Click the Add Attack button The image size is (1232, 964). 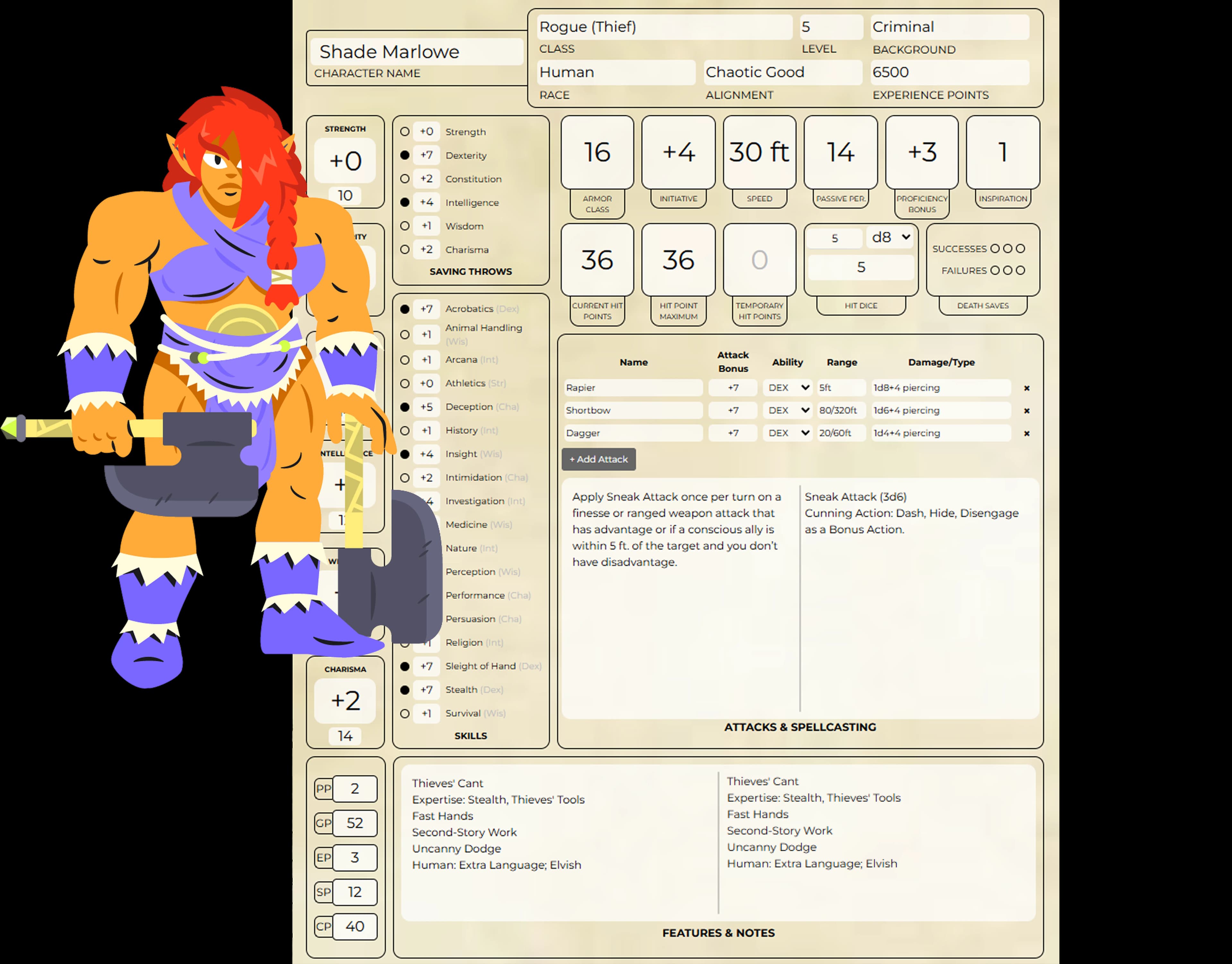pos(598,459)
